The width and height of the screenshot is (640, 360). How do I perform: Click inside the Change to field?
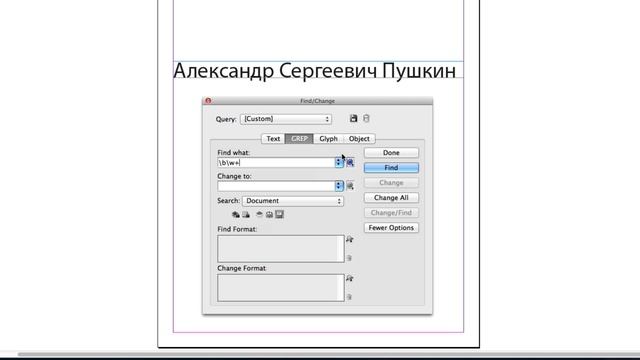click(x=276, y=186)
